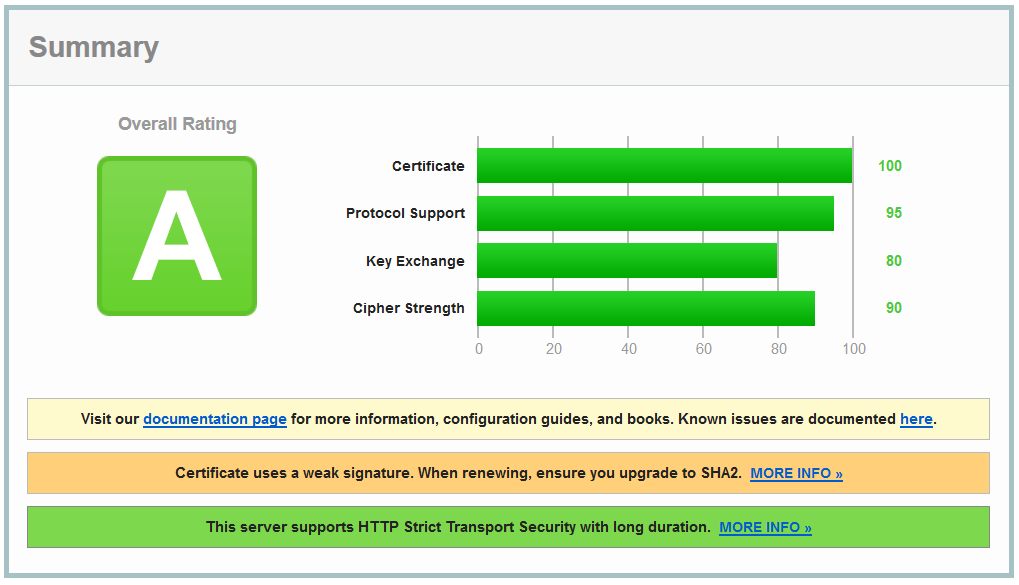Viewport: 1019px width, 585px height.
Task: Click the 100 mark on the chart axis
Action: coord(855,349)
